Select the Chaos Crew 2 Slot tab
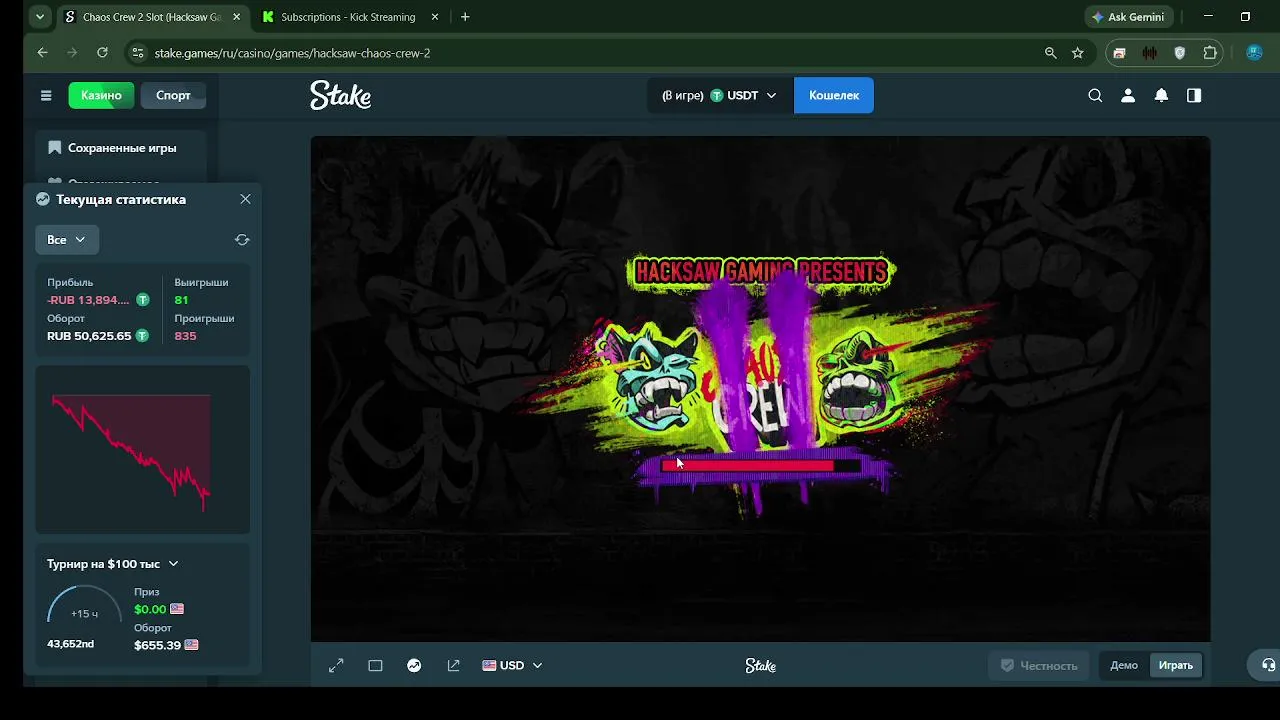The image size is (1280, 720). click(152, 17)
